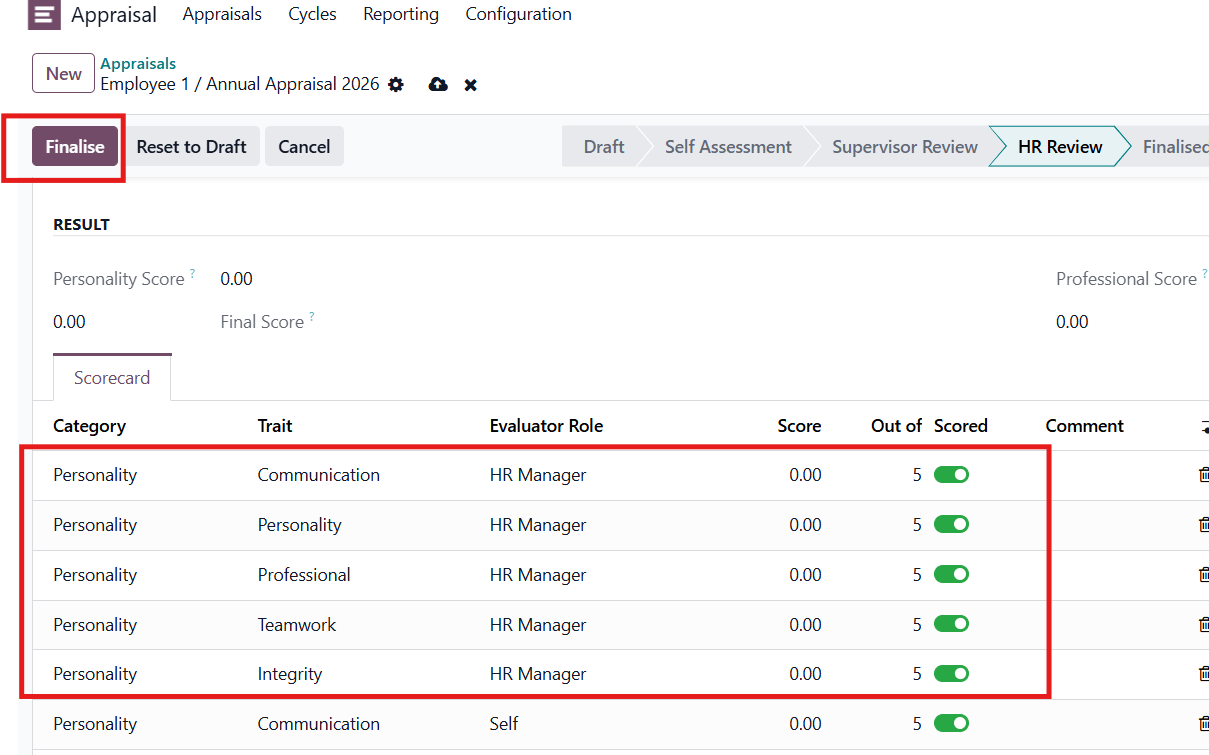Delete the Teamwork HR Manager row
This screenshot has height=755, width=1209.
coord(1203,625)
